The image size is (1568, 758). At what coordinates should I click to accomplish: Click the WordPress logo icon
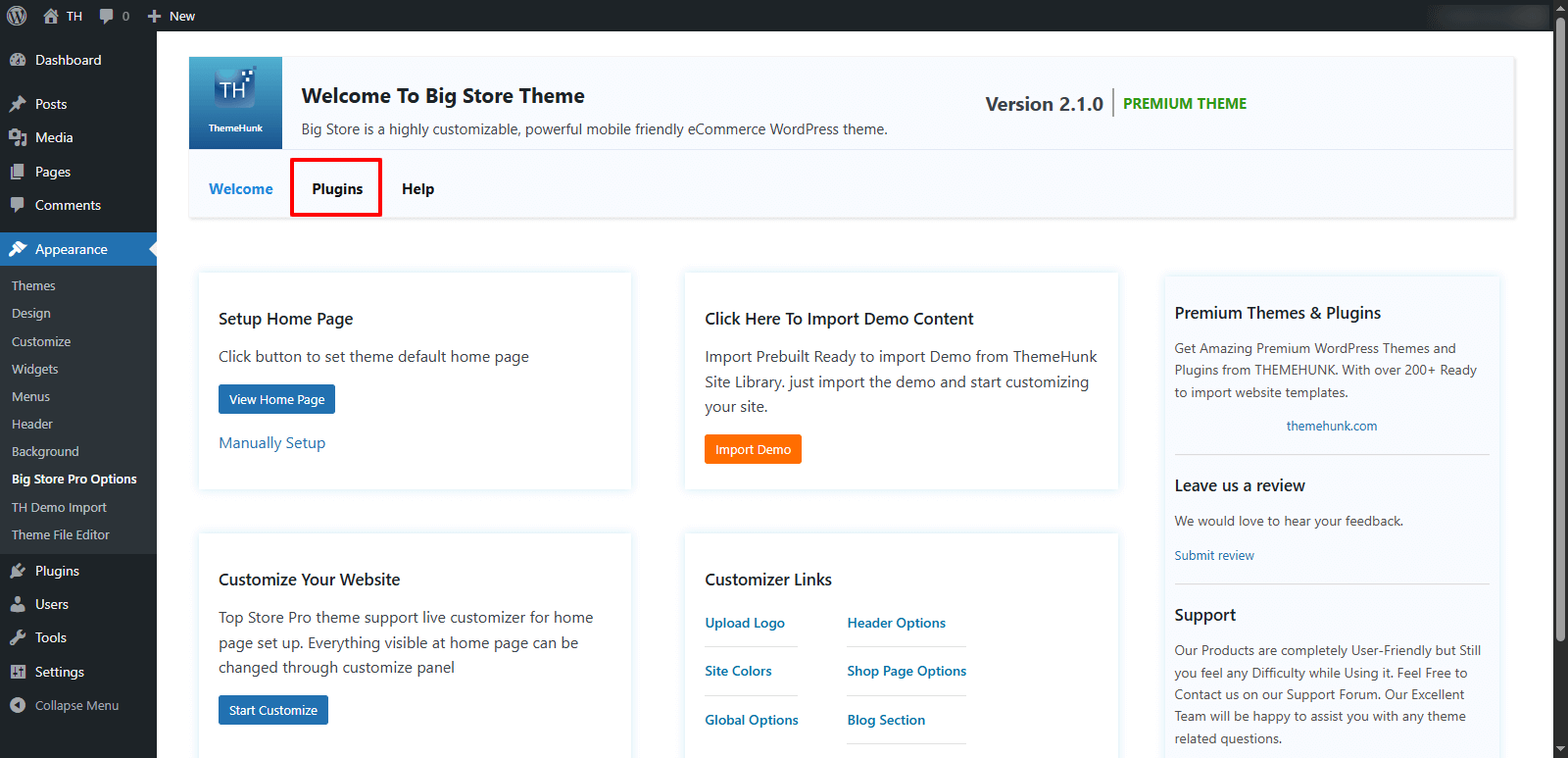pyautogui.click(x=17, y=16)
